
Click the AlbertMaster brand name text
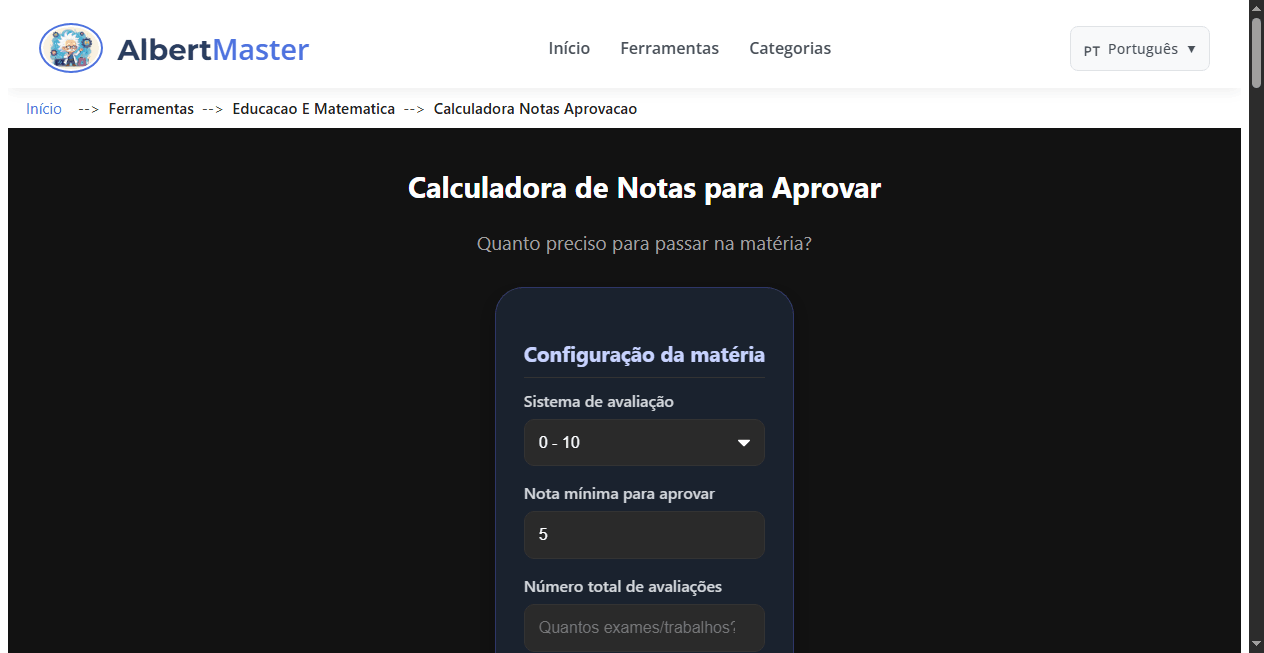pos(213,49)
